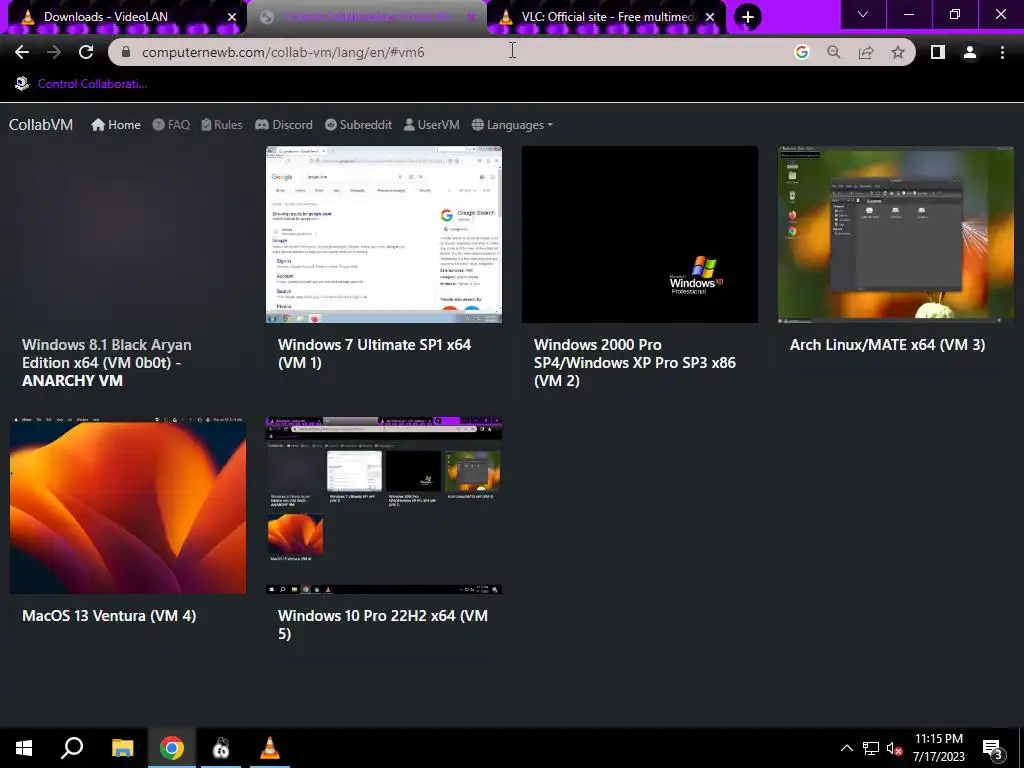1024x768 pixels.
Task: Open the tab search chevron
Action: [863, 14]
